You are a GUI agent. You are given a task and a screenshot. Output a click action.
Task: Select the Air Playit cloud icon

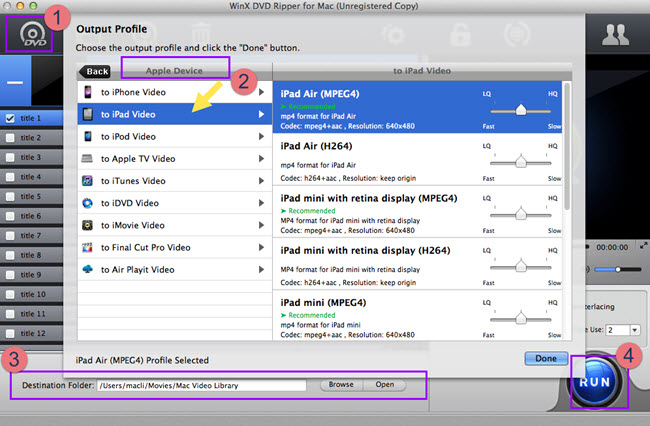(x=87, y=269)
